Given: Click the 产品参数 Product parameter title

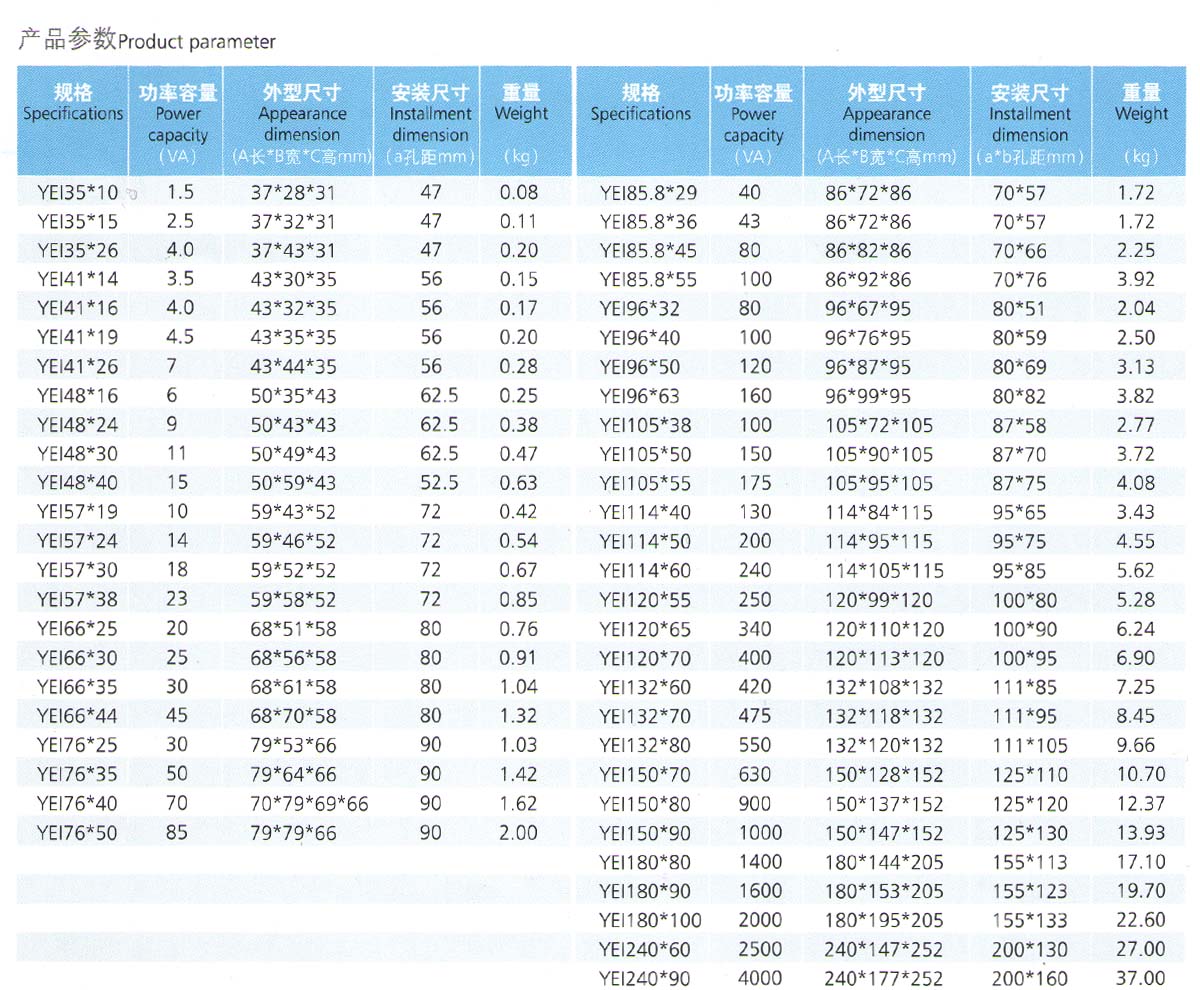Looking at the screenshot, I should [147, 41].
